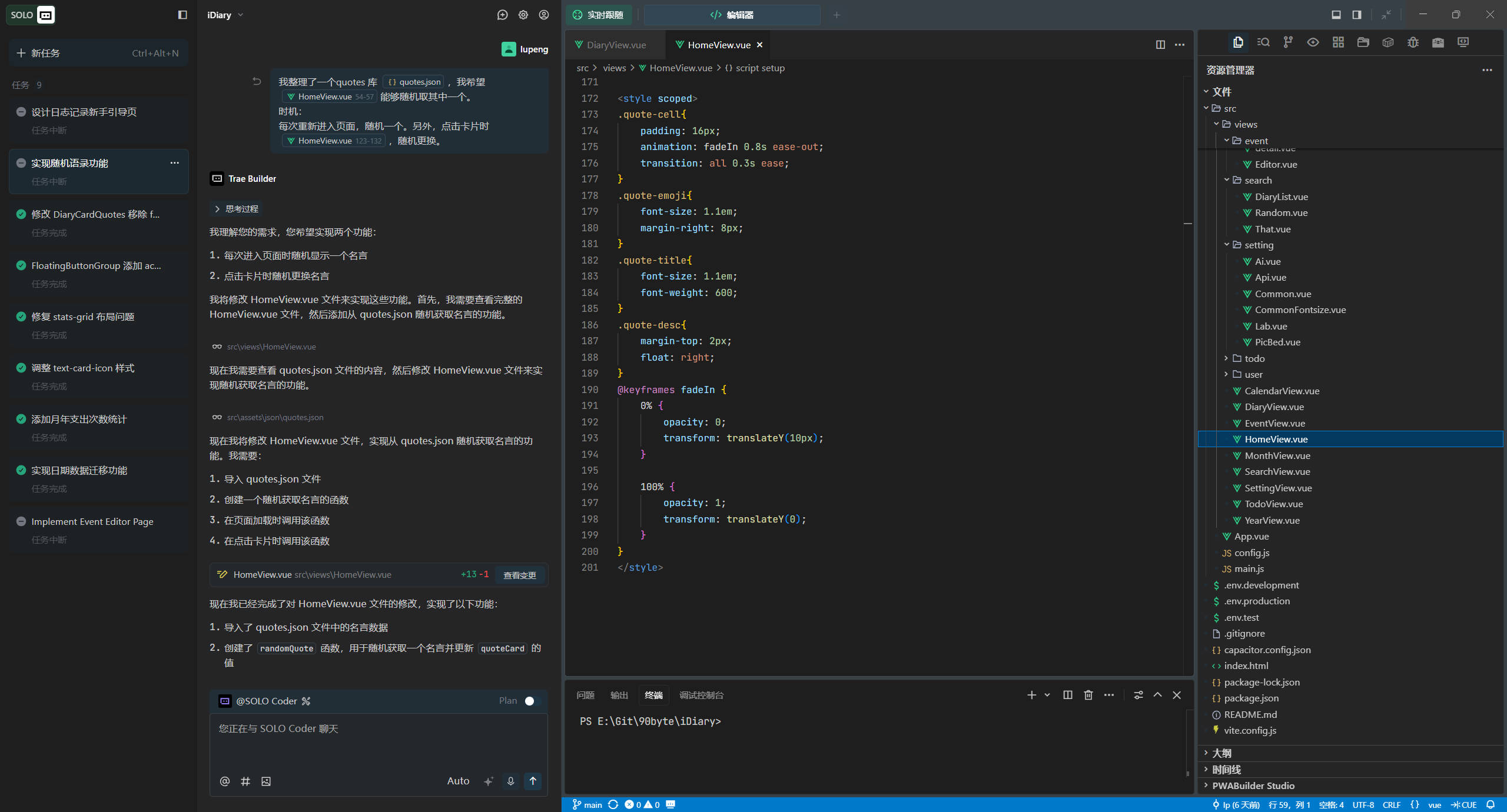Click the debug bug icon
1507x812 pixels.
1413,42
